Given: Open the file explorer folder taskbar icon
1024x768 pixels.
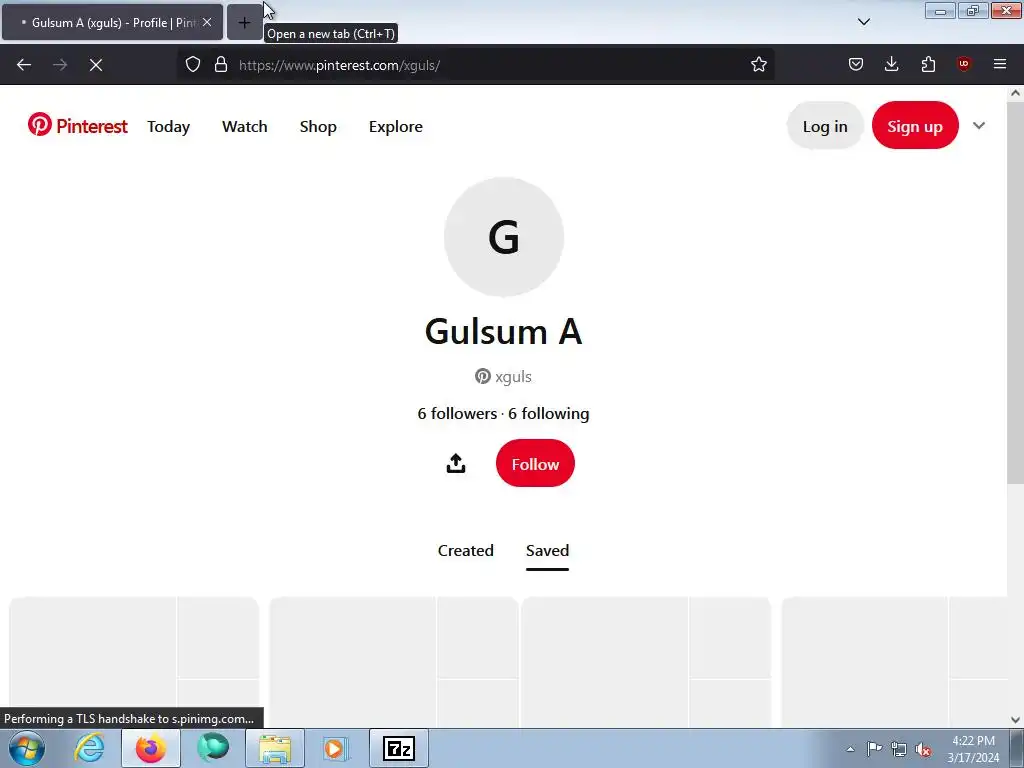Looking at the screenshot, I should (275, 748).
